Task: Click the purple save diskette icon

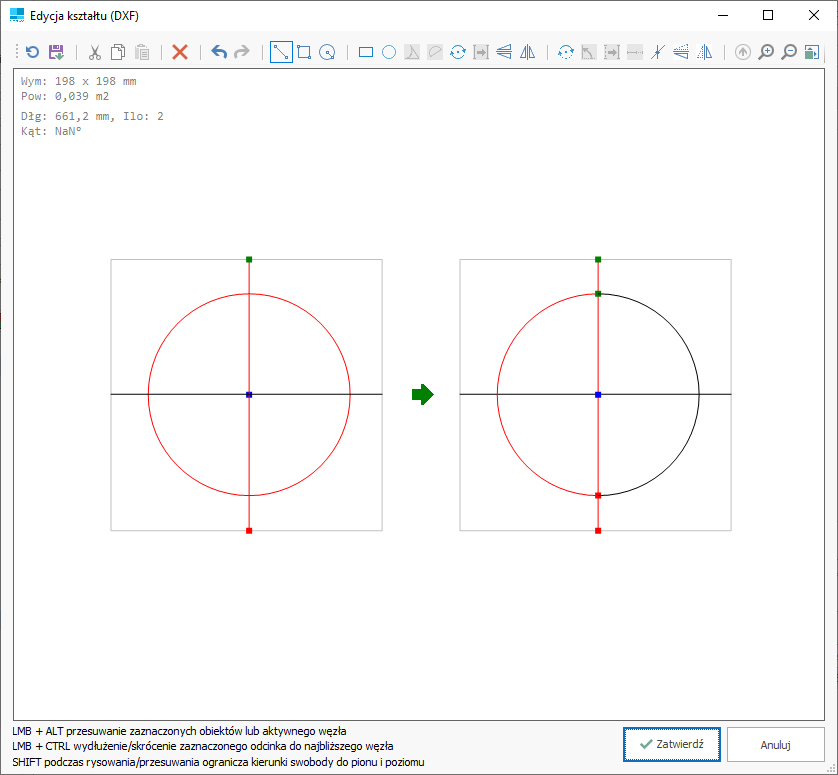Action: tap(56, 52)
